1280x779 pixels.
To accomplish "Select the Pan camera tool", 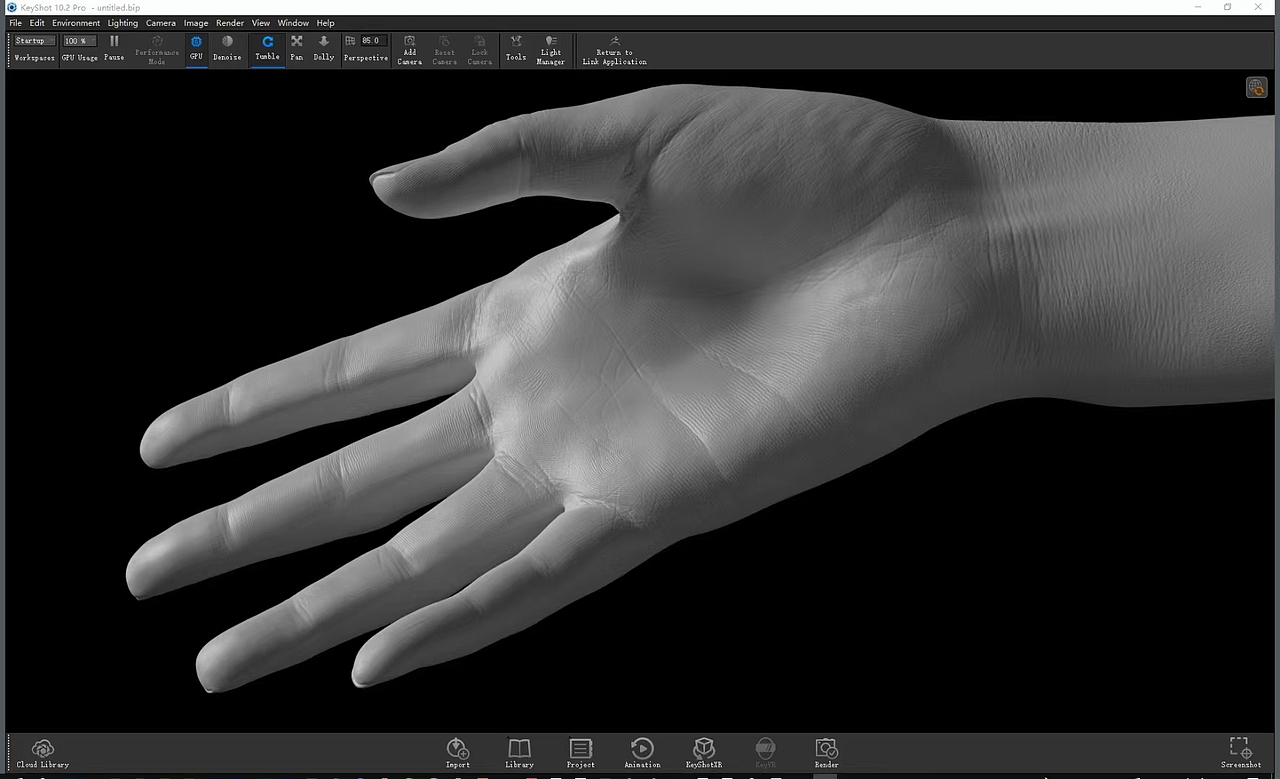I will (x=297, y=47).
